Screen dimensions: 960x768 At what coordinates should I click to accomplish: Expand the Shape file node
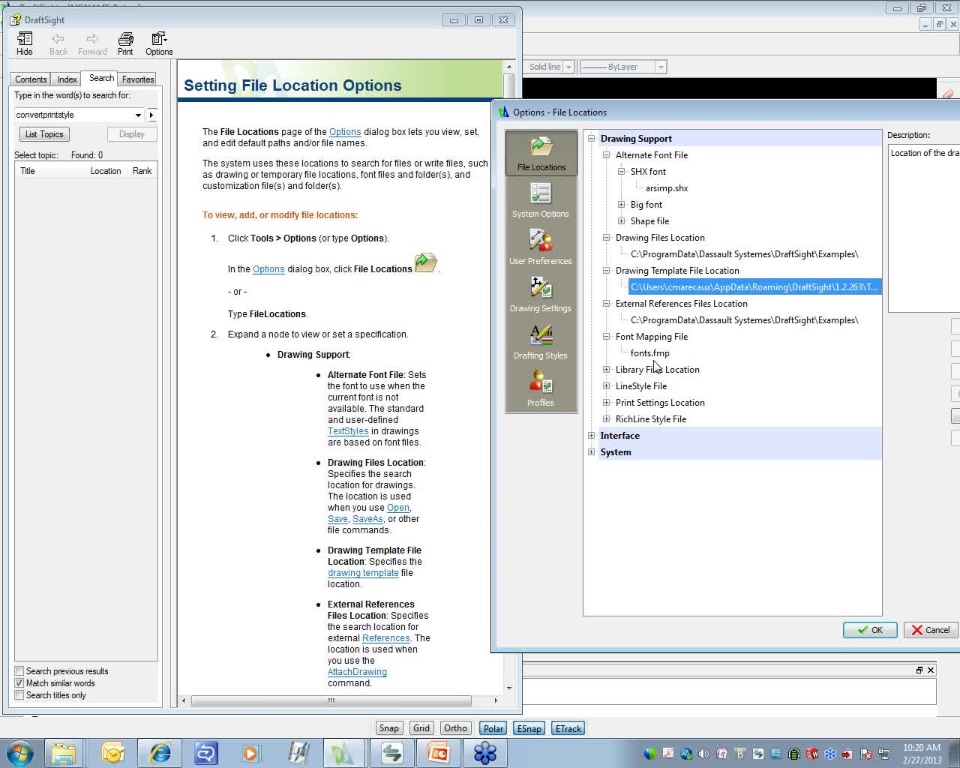pos(621,221)
